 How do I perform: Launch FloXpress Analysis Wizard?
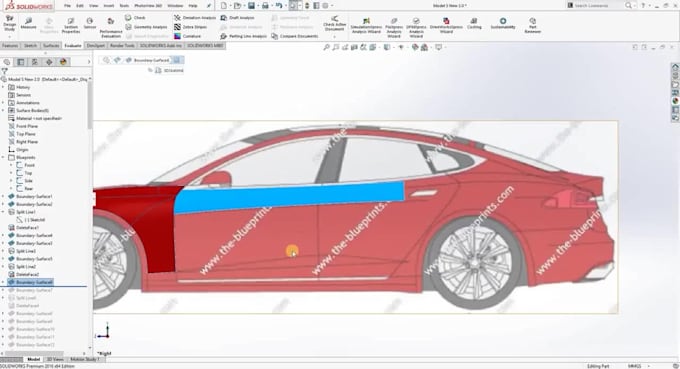pyautogui.click(x=394, y=28)
